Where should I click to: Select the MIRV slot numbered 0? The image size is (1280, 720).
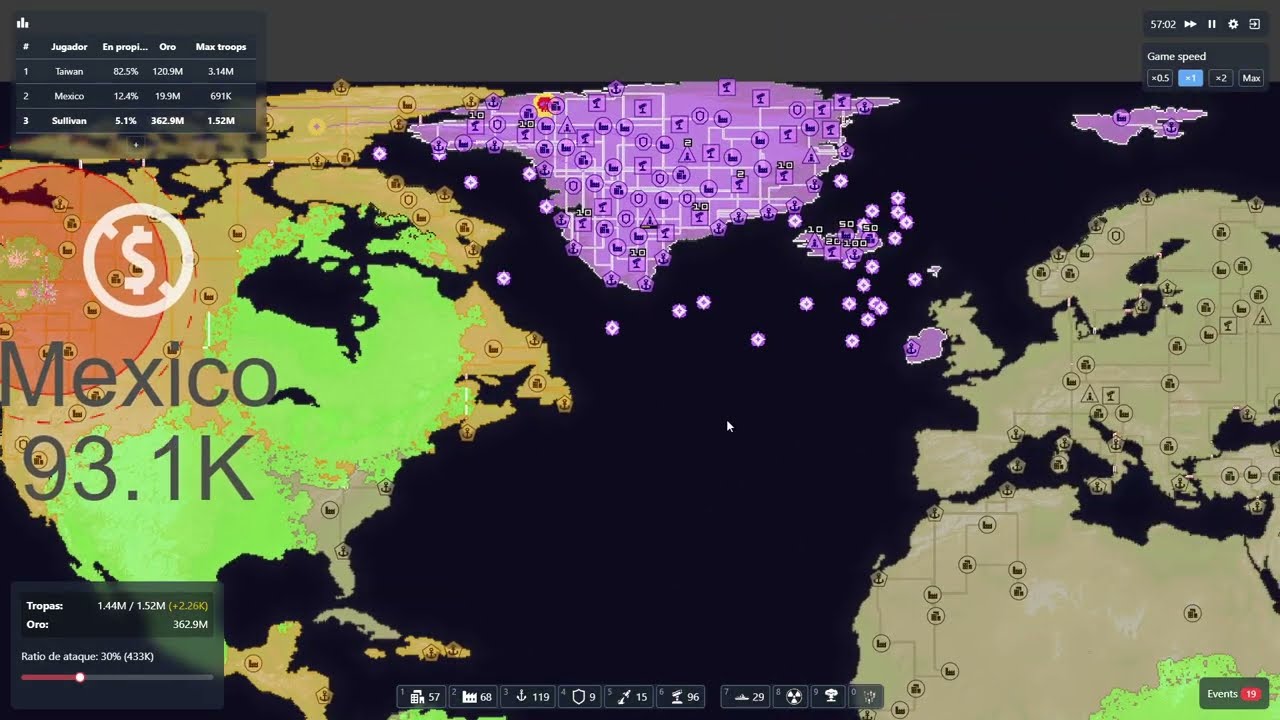tap(866, 696)
